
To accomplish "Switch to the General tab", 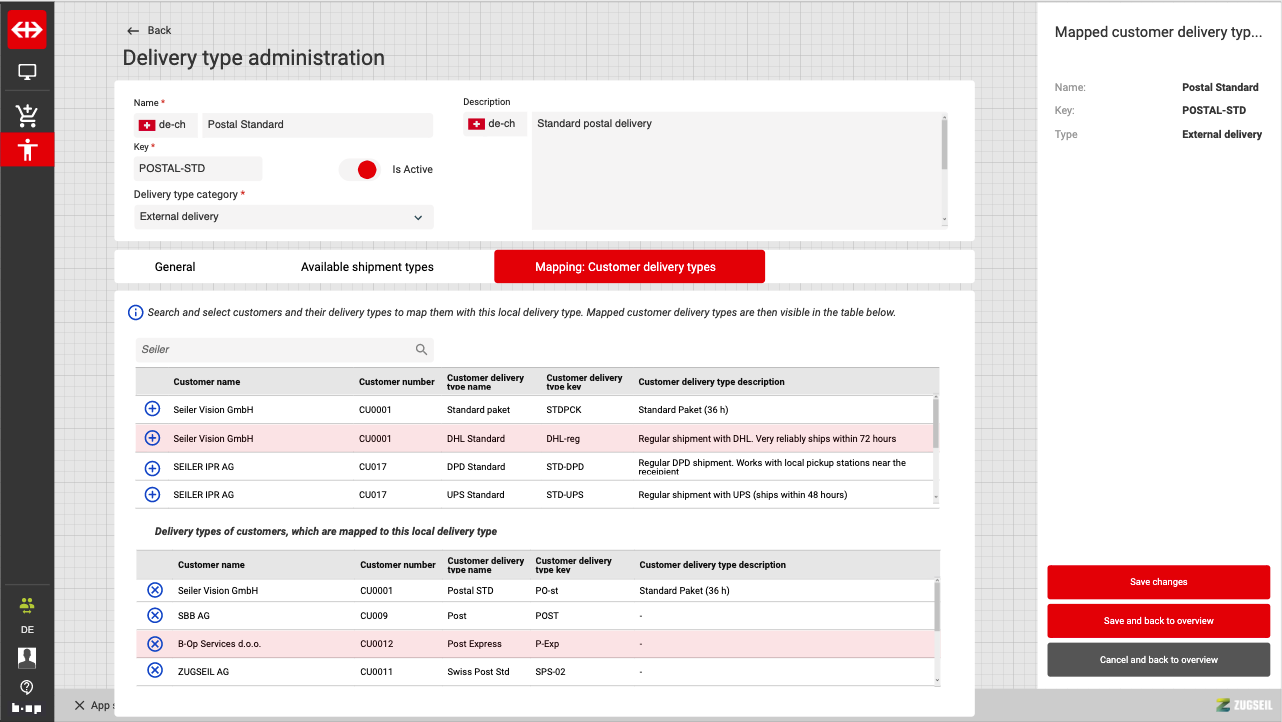I will coord(175,267).
